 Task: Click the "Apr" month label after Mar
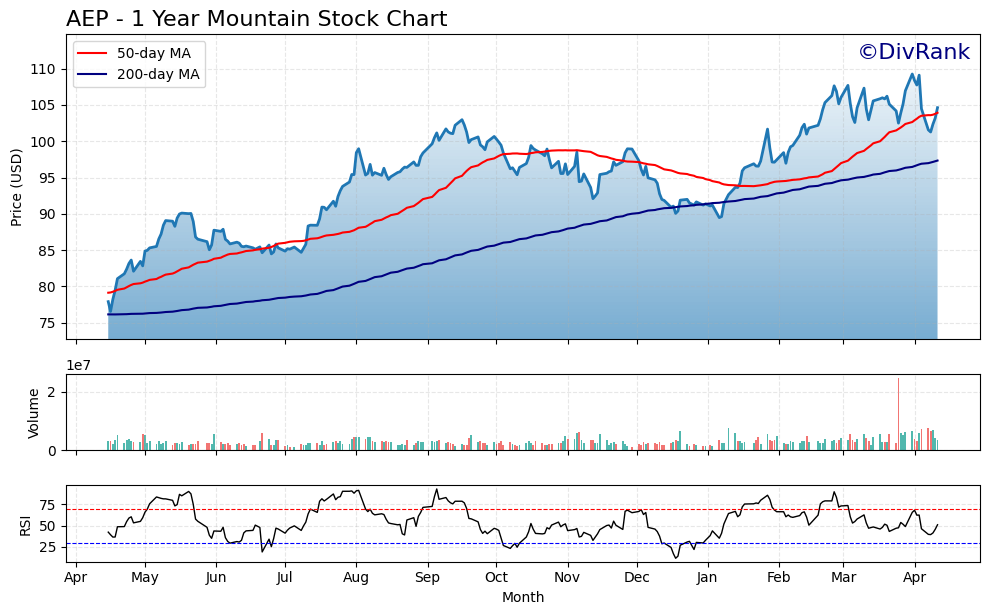915,578
